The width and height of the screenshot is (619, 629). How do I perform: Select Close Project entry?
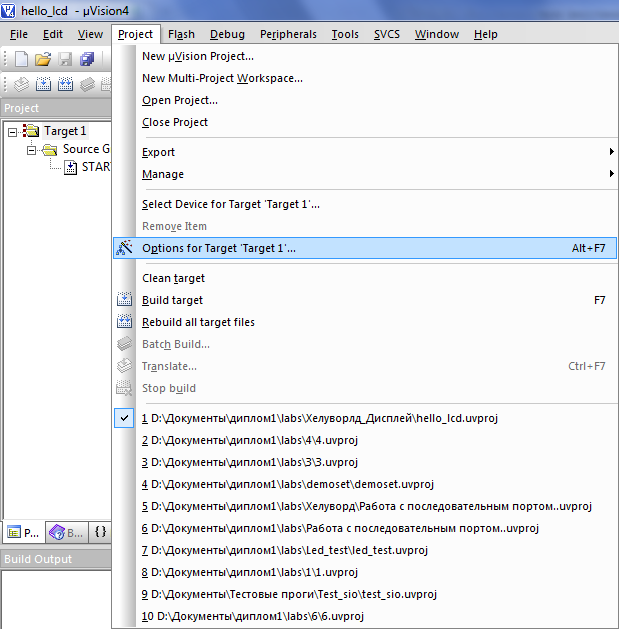pyautogui.click(x=365, y=122)
